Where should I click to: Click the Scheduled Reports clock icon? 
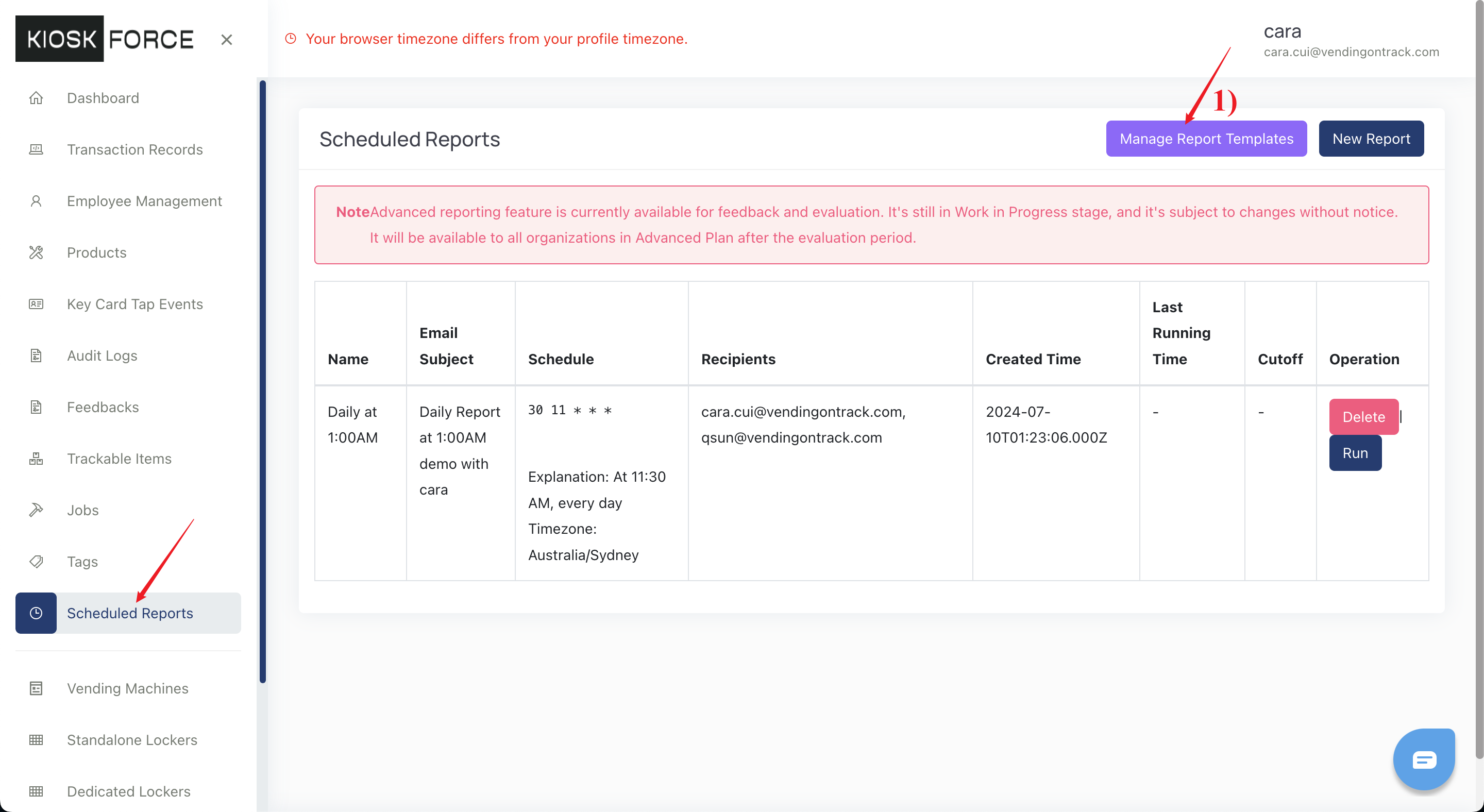pyautogui.click(x=36, y=612)
